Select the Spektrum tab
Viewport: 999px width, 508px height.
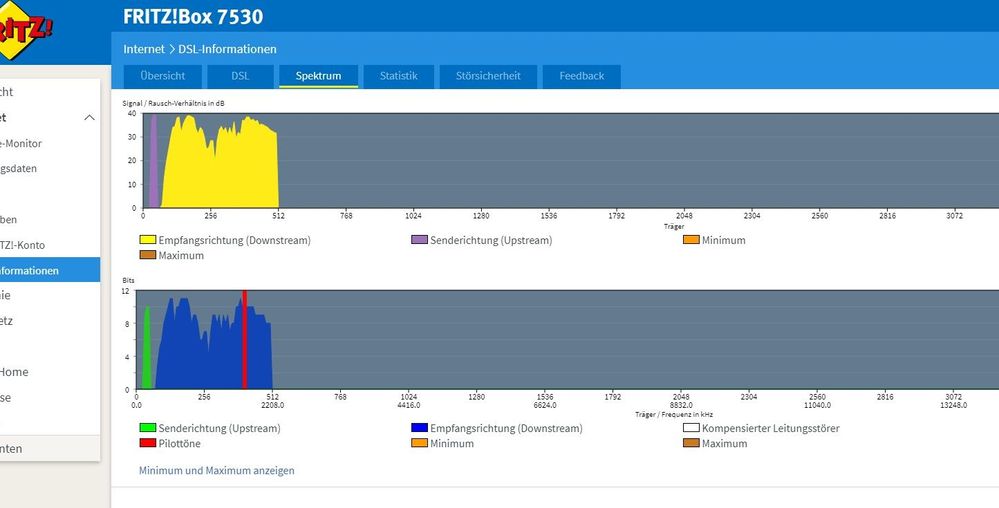319,76
